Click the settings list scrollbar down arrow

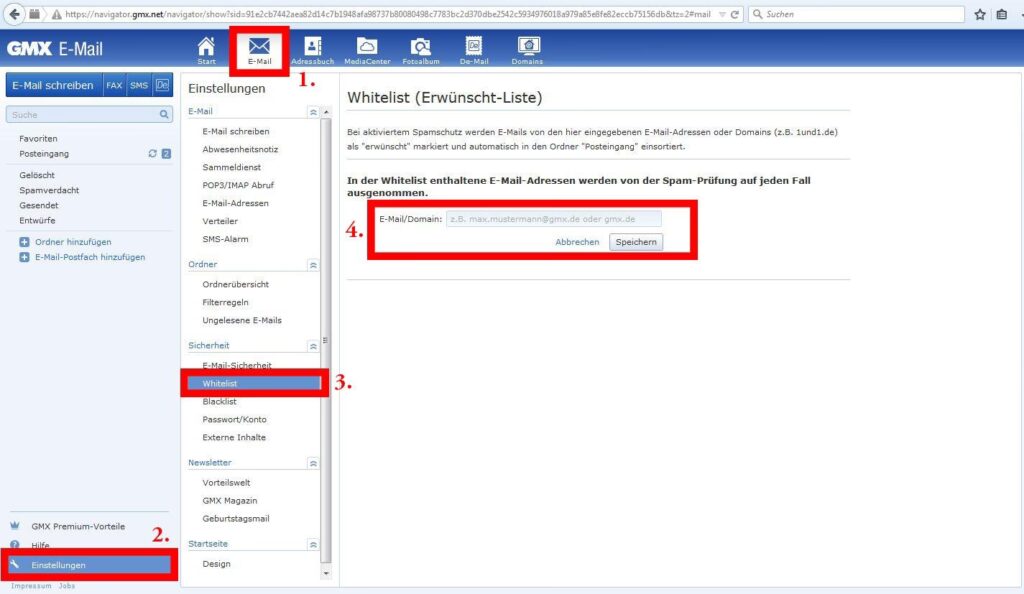pos(325,573)
